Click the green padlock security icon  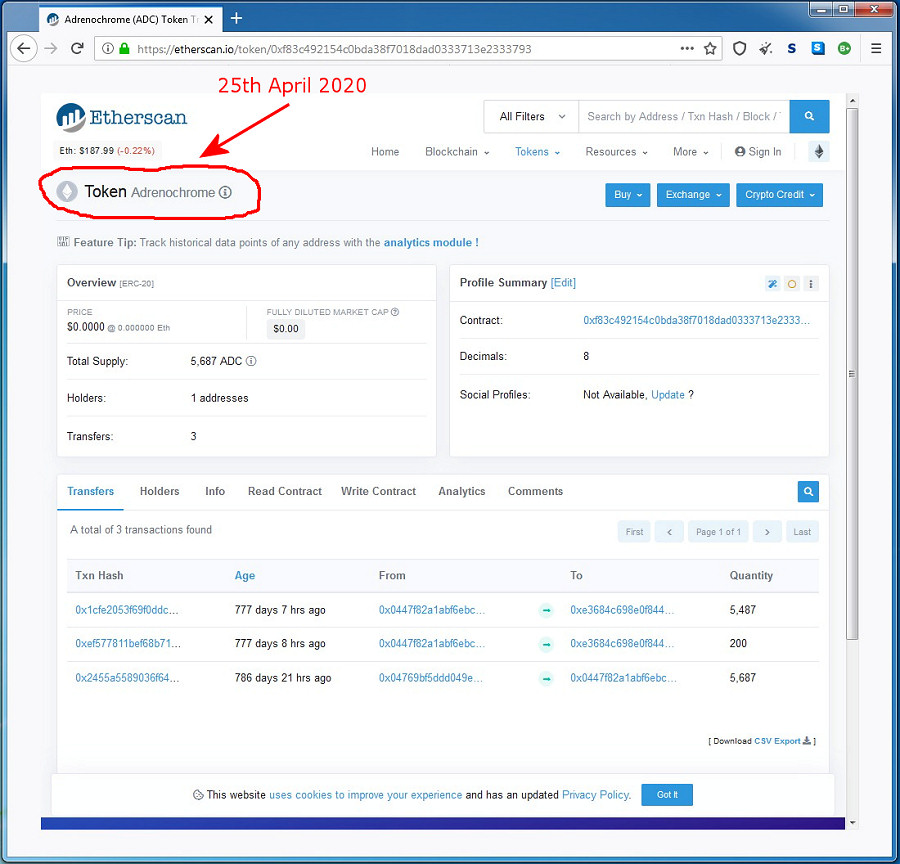(x=124, y=49)
